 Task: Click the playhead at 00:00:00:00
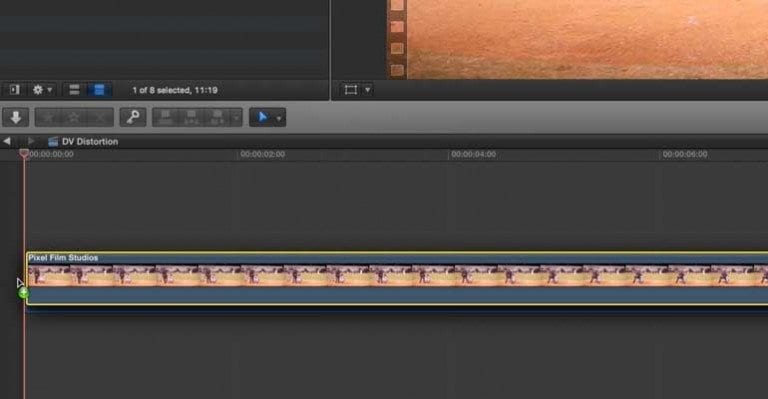point(24,154)
